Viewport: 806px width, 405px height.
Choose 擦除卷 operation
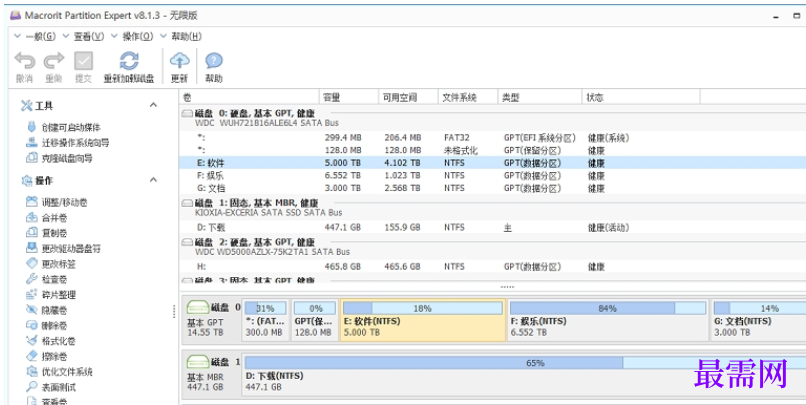click(47, 356)
